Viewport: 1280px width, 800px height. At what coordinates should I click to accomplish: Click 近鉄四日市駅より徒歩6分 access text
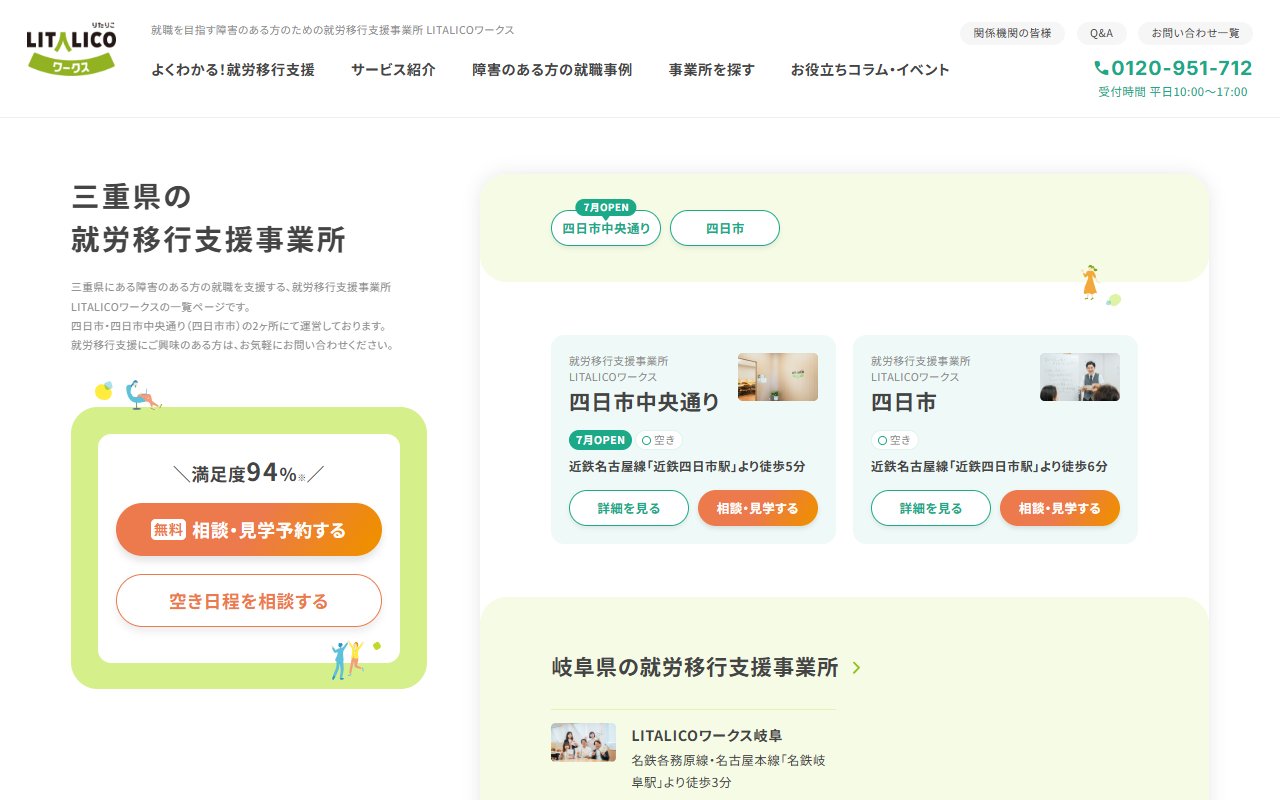coord(989,466)
